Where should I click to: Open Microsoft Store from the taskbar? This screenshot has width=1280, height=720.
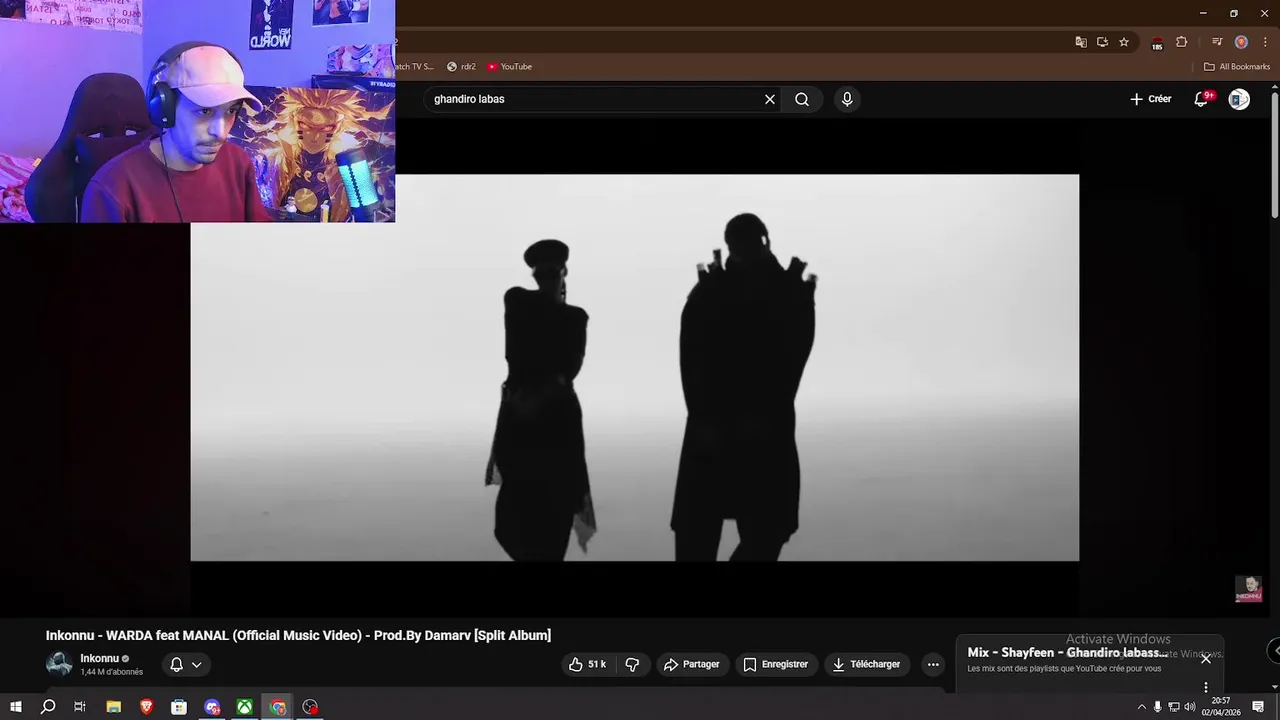(179, 707)
